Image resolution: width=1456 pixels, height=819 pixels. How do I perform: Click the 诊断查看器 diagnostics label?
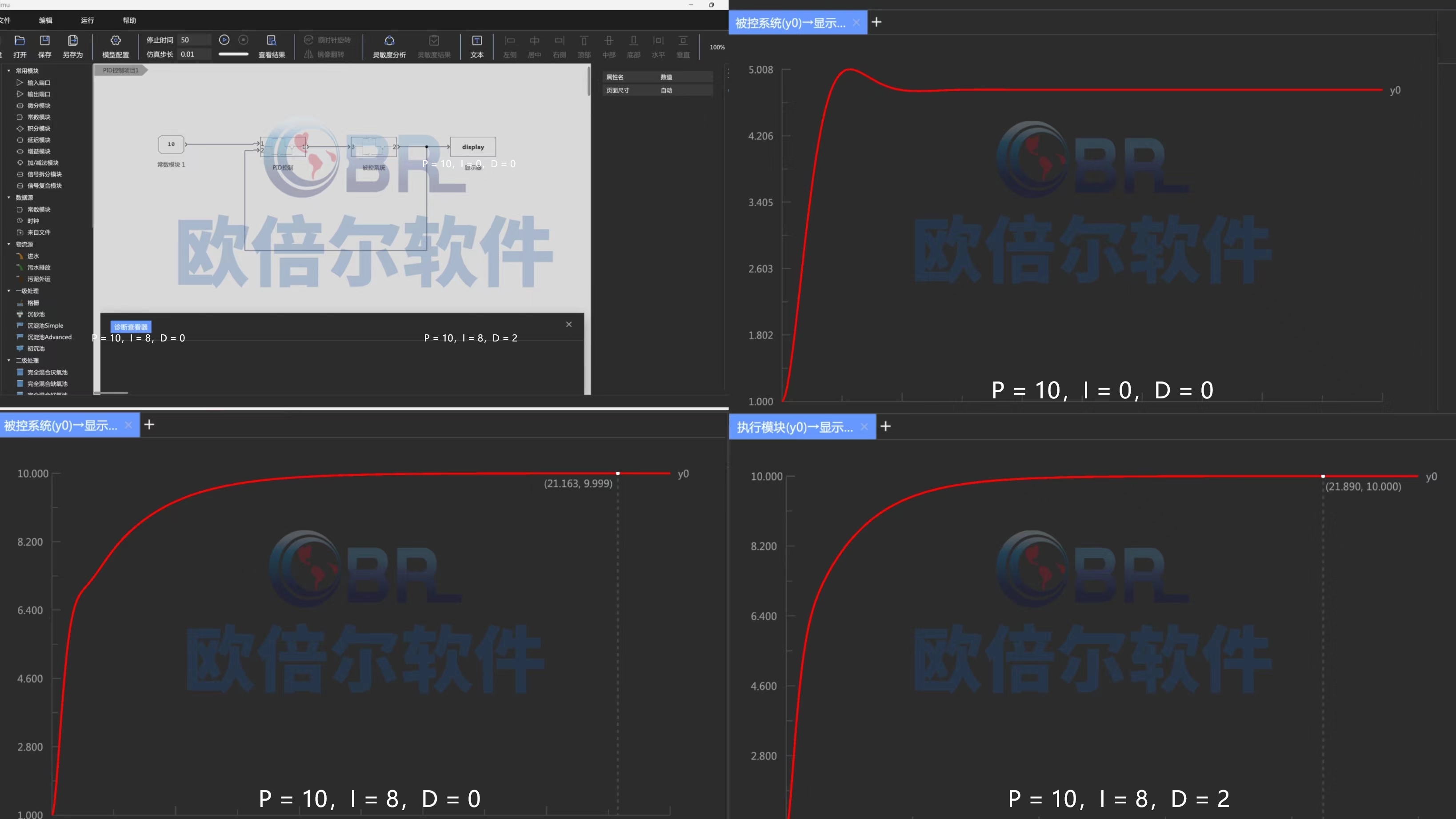131,327
